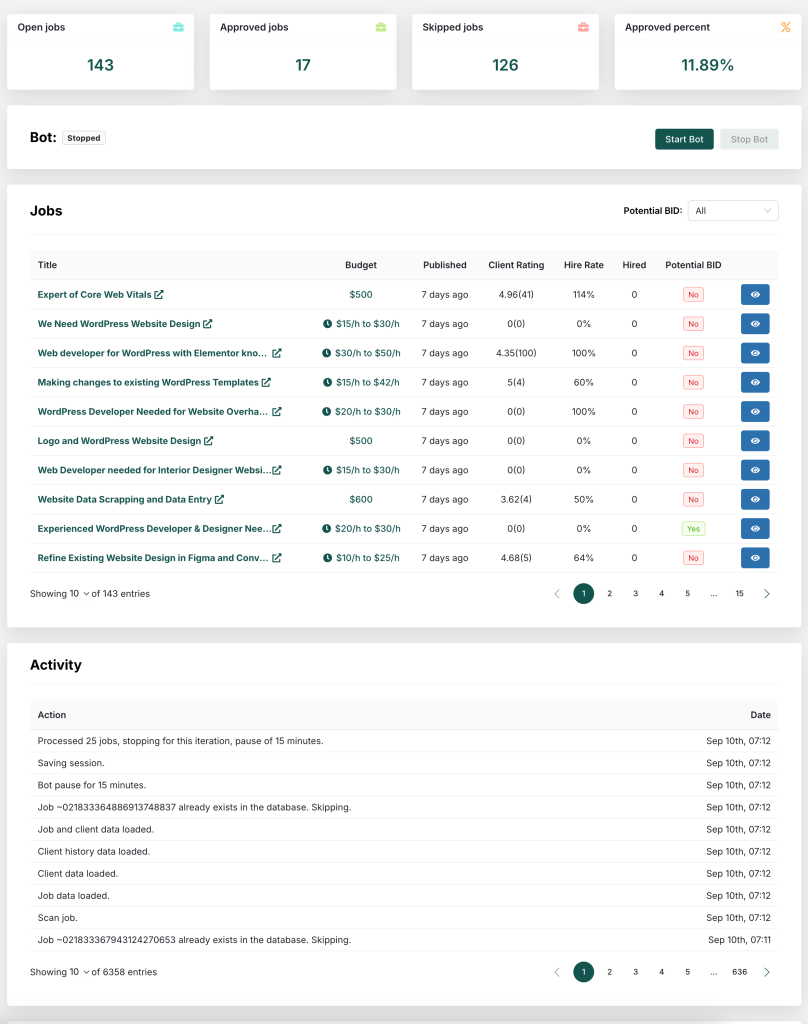Viewport: 808px width, 1024px height.
Task: Click the briefcase icon on Skipped jobs card
Action: tap(583, 28)
